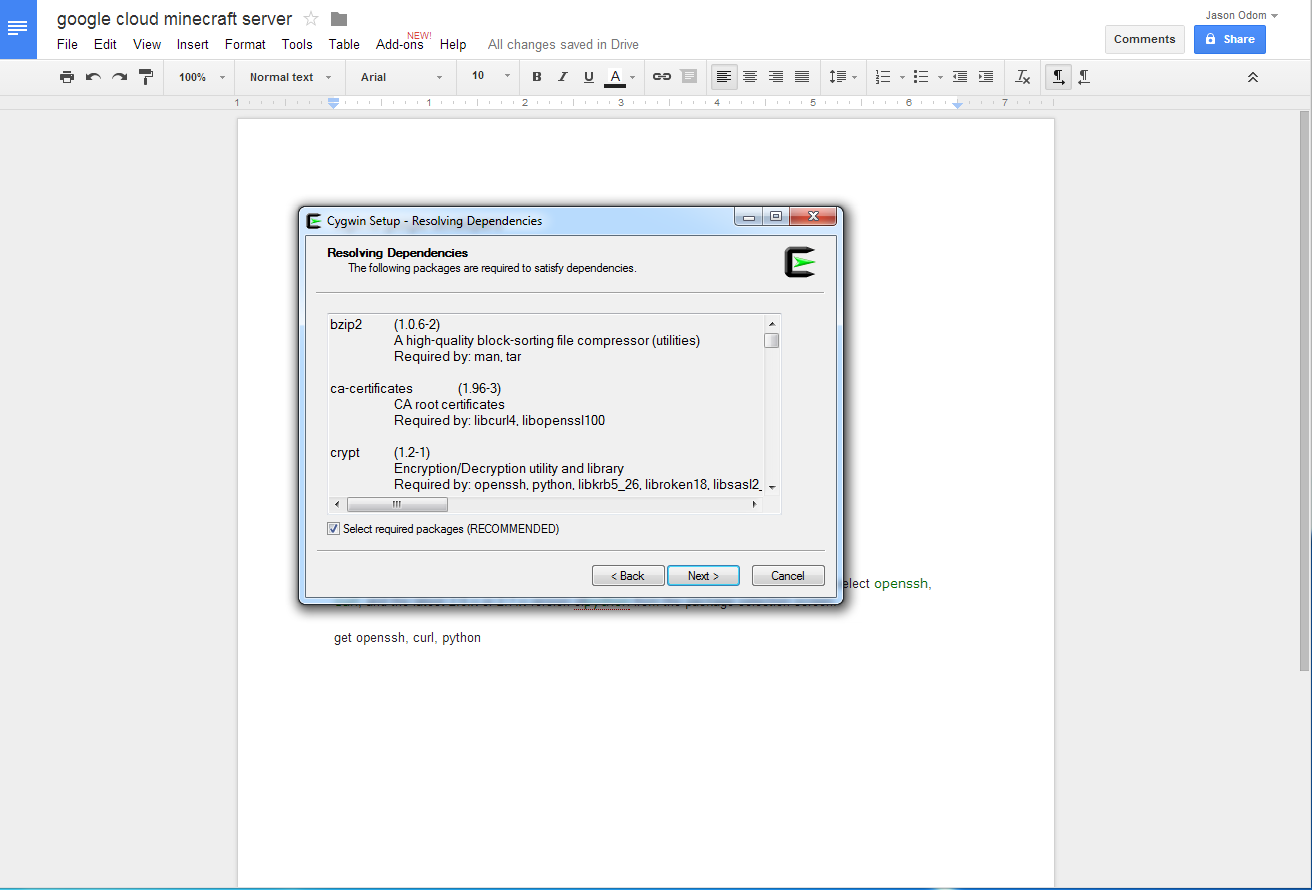Open the Help menu
Image resolution: width=1312 pixels, height=890 pixels.
coord(453,44)
